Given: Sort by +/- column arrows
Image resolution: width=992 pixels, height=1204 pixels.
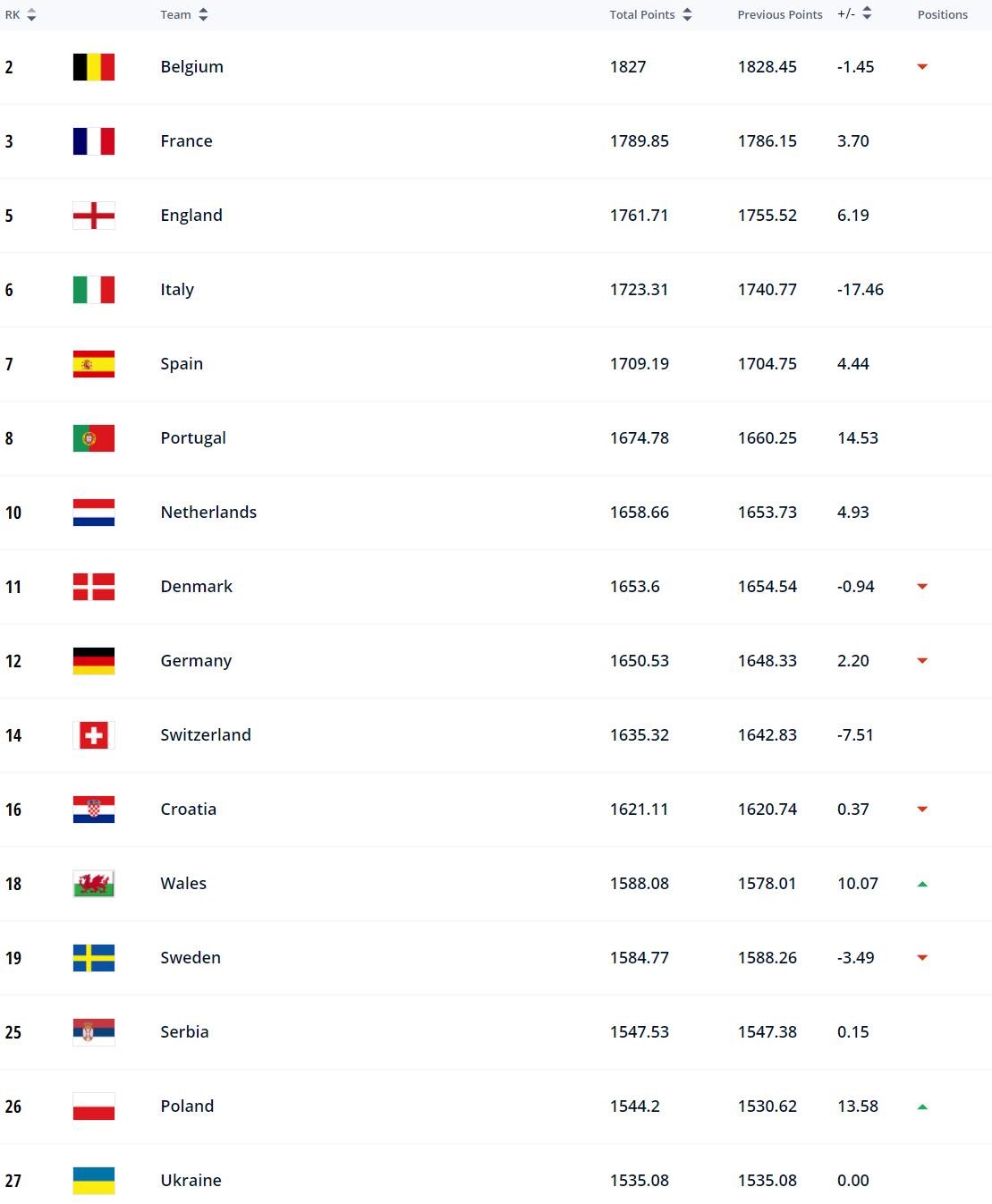Looking at the screenshot, I should tap(867, 13).
